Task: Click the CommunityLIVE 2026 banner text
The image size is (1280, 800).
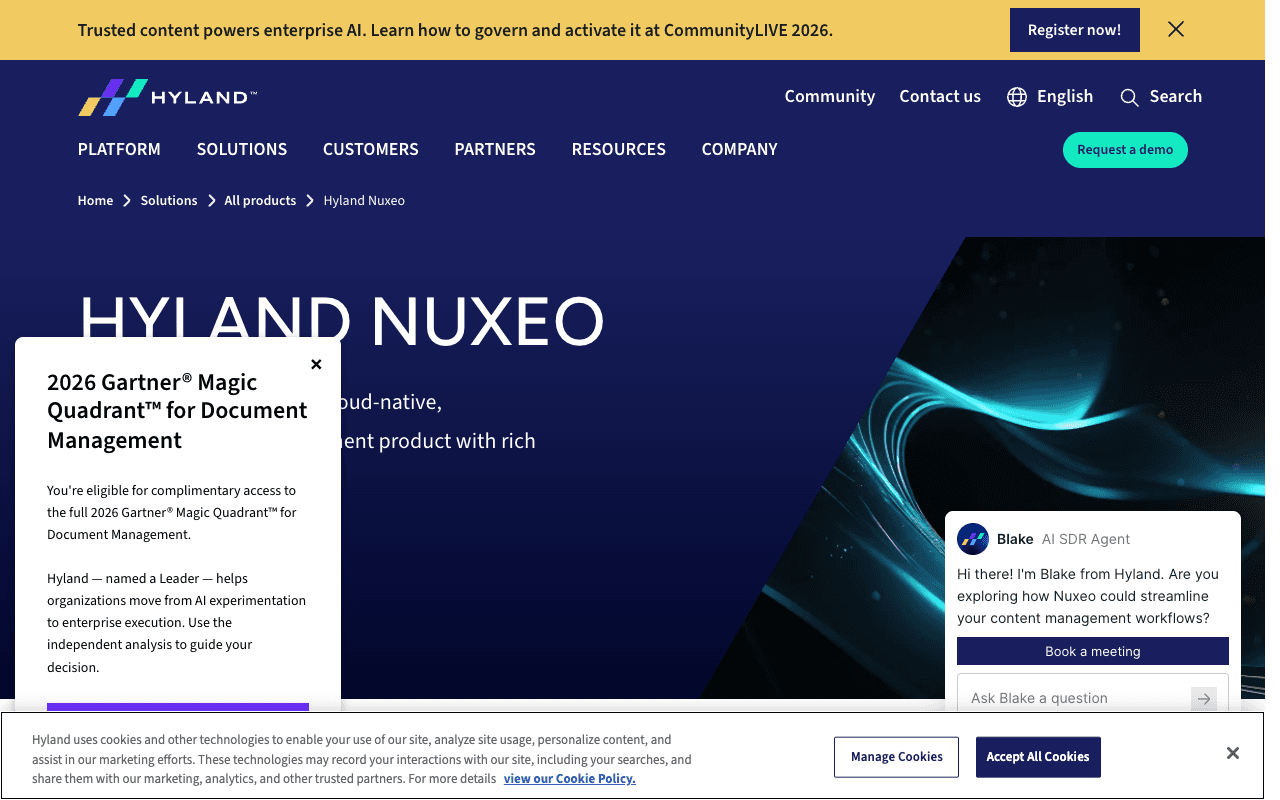Action: (455, 30)
